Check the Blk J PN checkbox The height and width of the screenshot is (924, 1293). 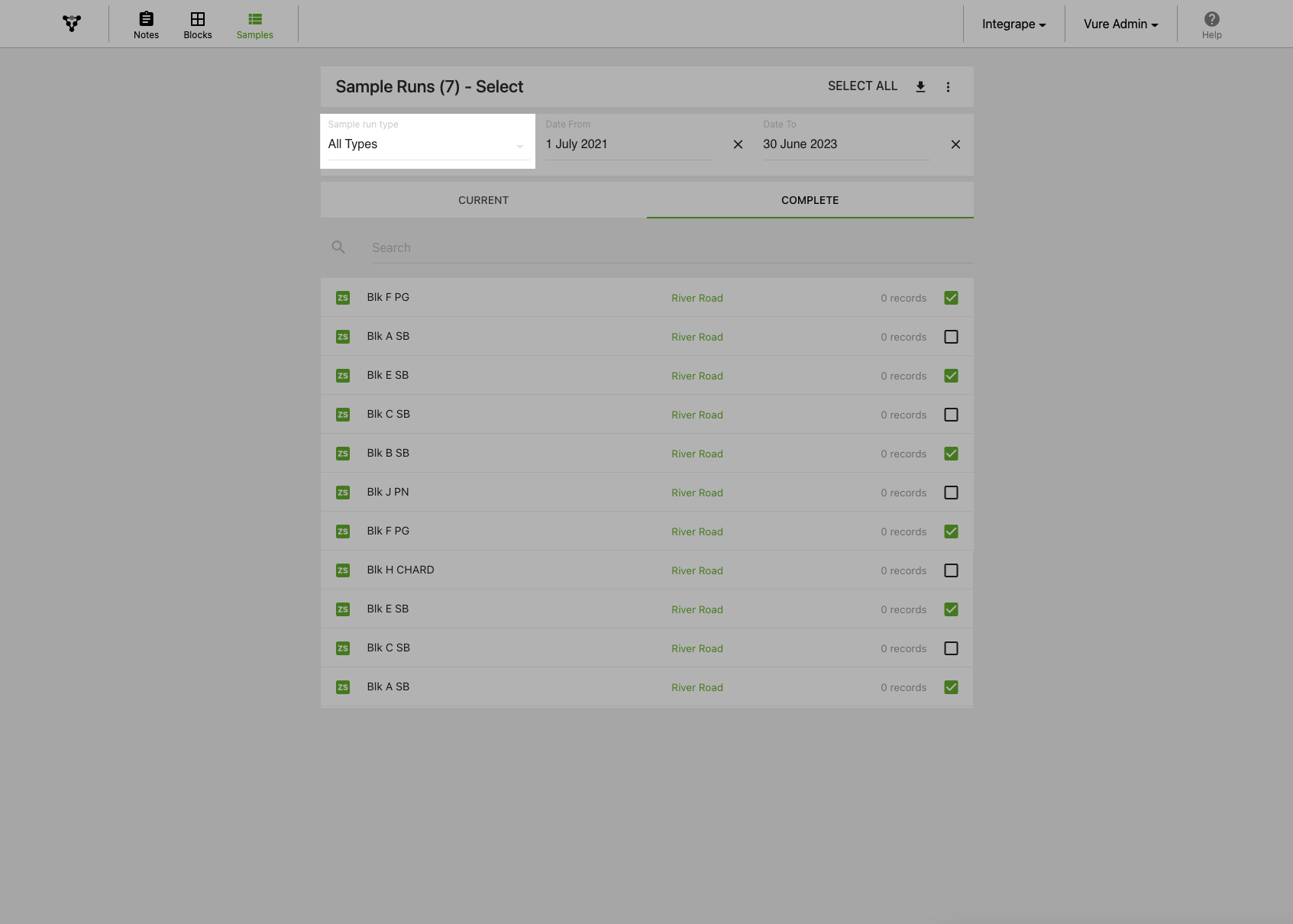951,493
